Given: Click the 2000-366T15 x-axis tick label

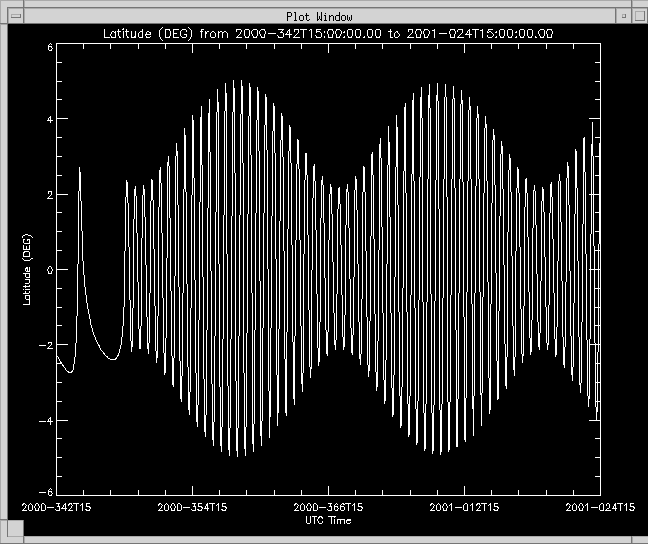Looking at the screenshot, I should tap(328, 508).
